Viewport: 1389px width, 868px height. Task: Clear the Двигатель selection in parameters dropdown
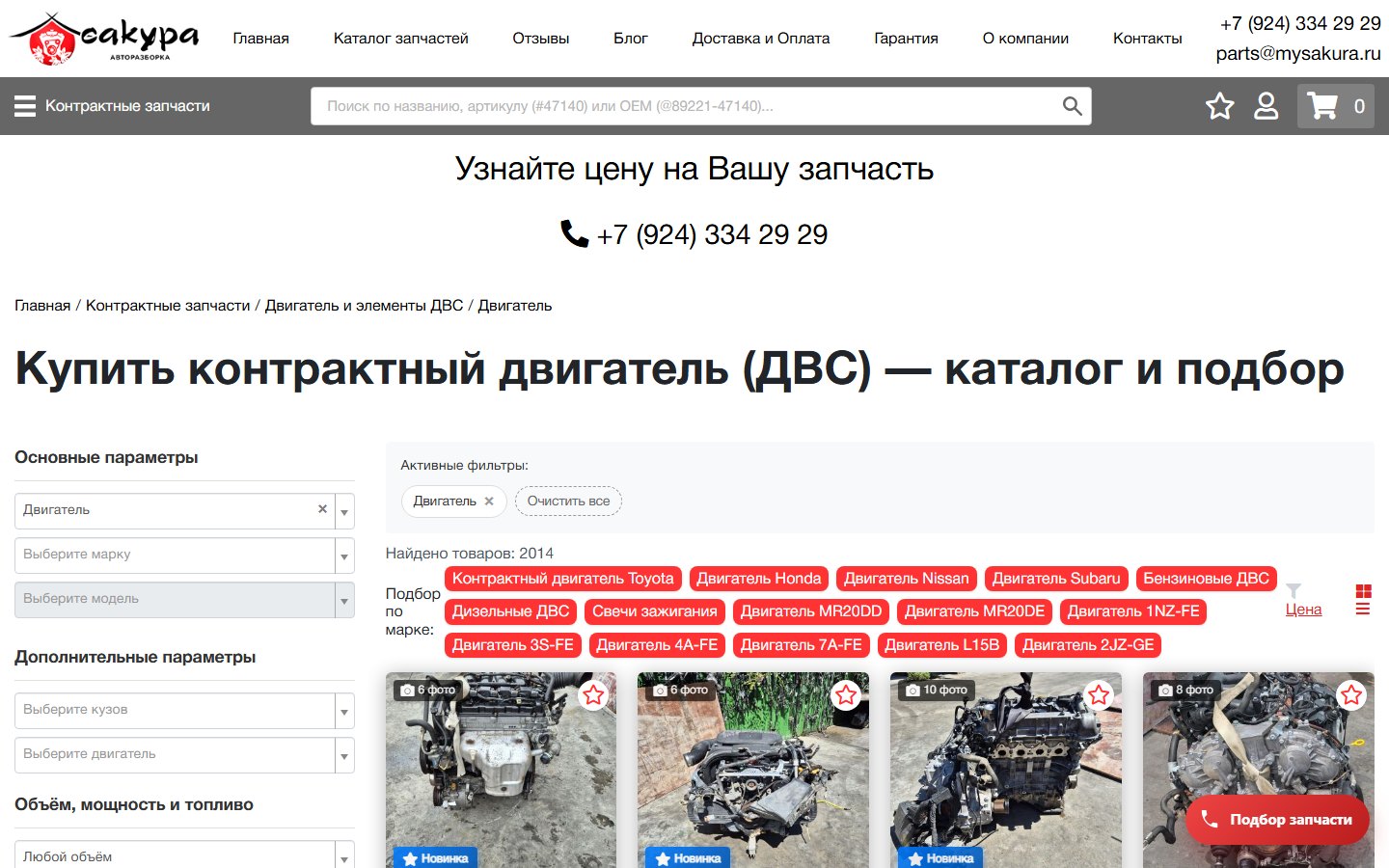[322, 509]
